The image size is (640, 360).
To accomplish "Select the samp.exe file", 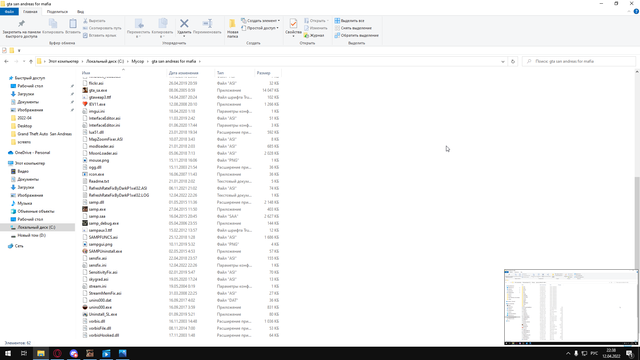I will pyautogui.click(x=97, y=209).
